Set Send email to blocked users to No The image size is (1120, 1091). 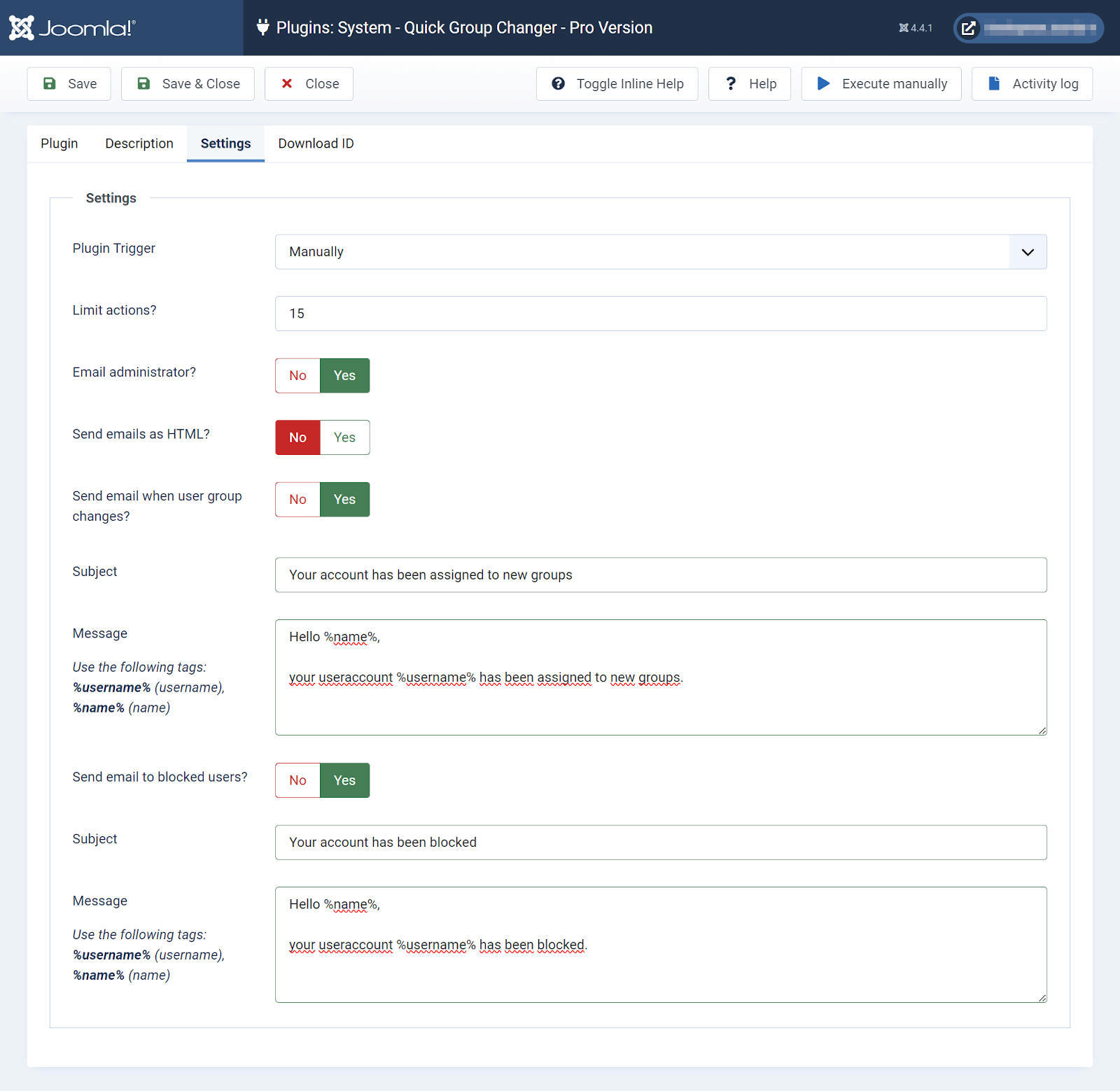tap(297, 780)
